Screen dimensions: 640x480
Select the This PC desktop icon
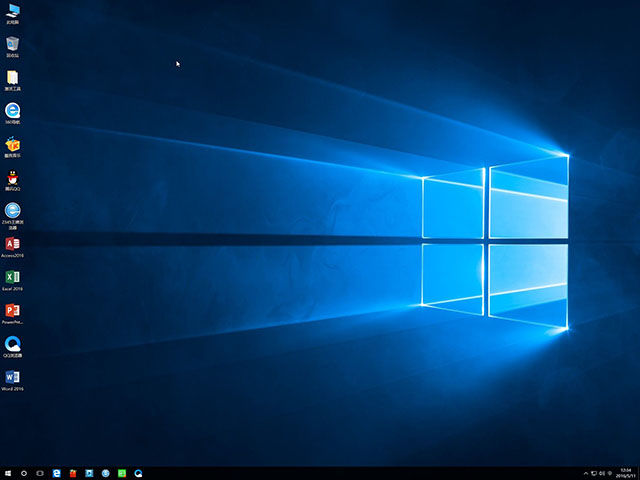[12, 12]
